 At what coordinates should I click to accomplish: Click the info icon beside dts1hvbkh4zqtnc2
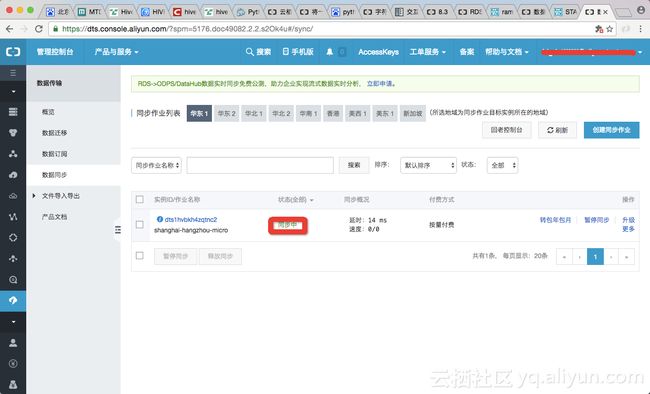point(160,219)
